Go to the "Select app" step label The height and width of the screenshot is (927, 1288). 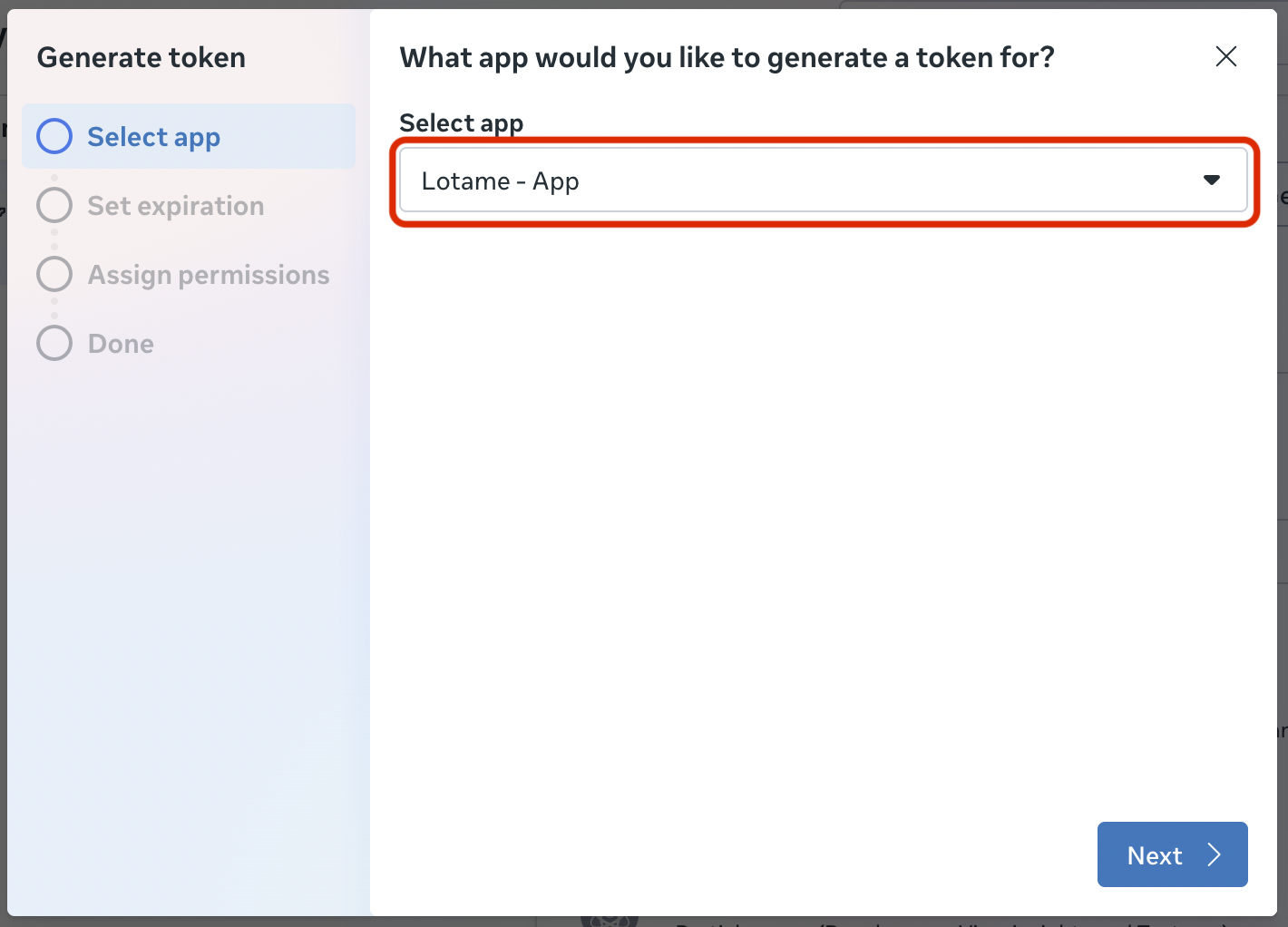tap(153, 137)
